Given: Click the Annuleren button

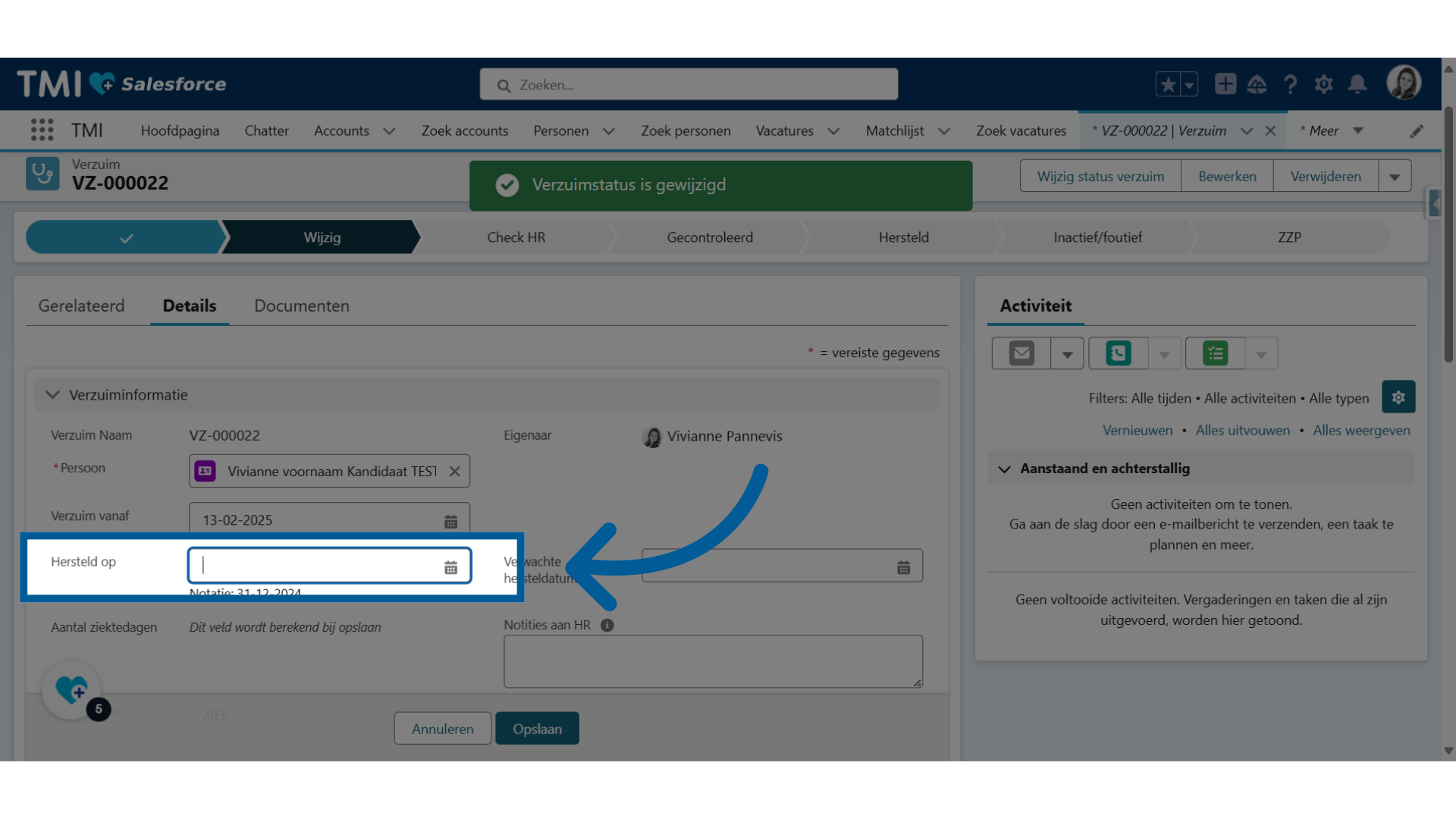Looking at the screenshot, I should [x=443, y=728].
